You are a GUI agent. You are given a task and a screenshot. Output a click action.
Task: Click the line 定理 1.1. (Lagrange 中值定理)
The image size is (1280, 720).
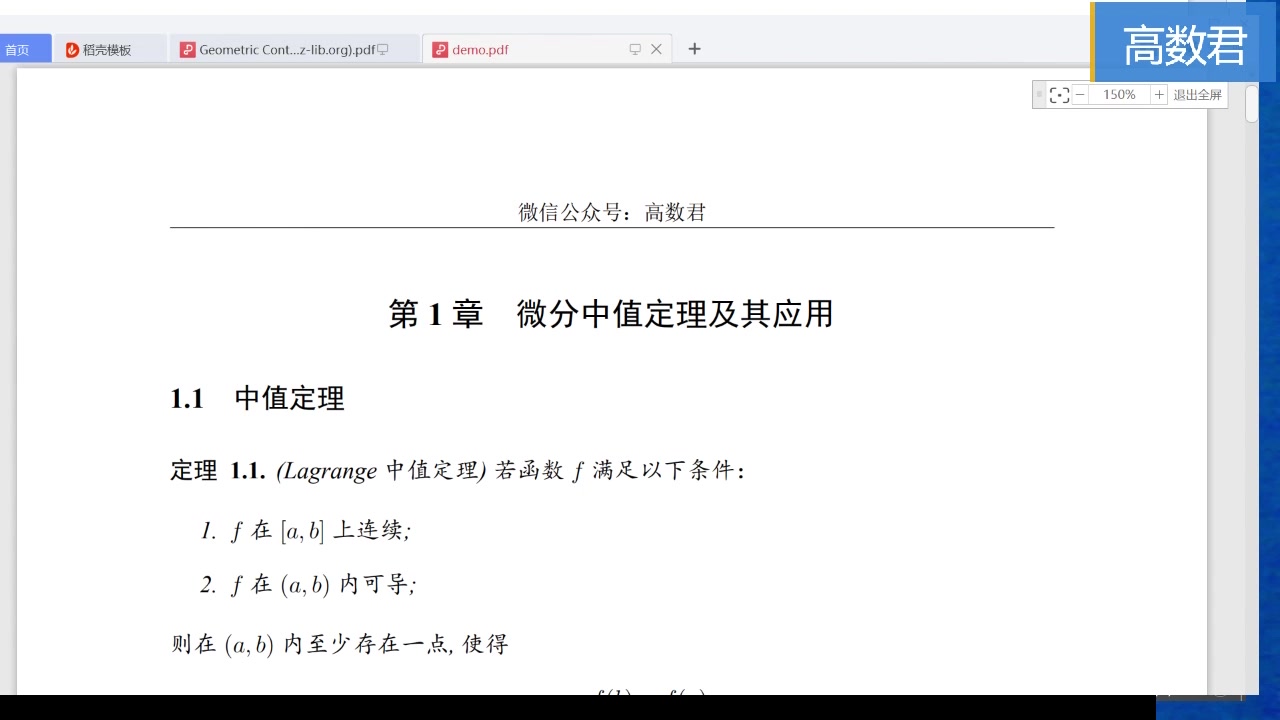pos(457,471)
